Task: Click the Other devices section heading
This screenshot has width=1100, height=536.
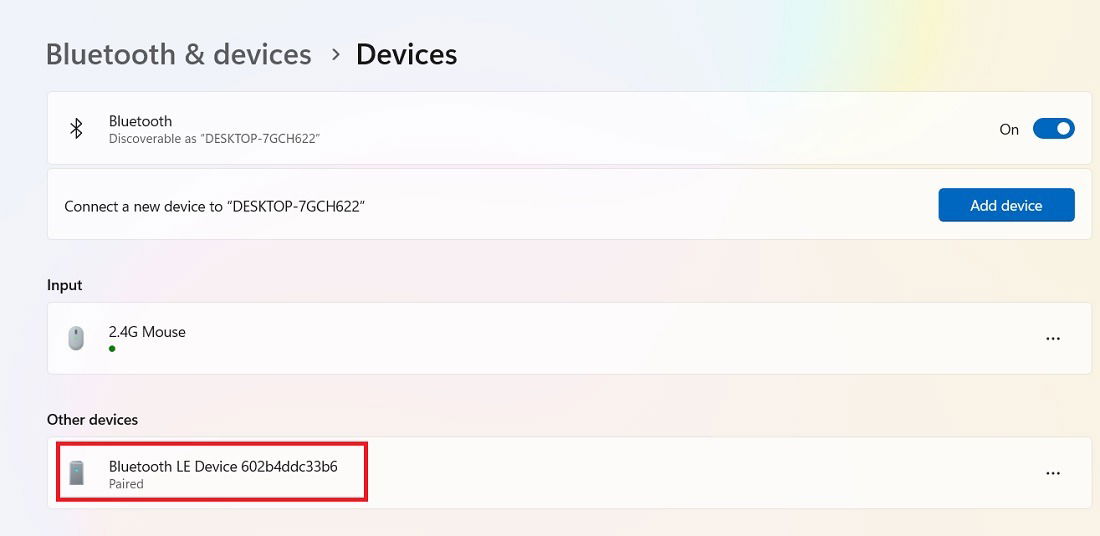Action: (93, 420)
